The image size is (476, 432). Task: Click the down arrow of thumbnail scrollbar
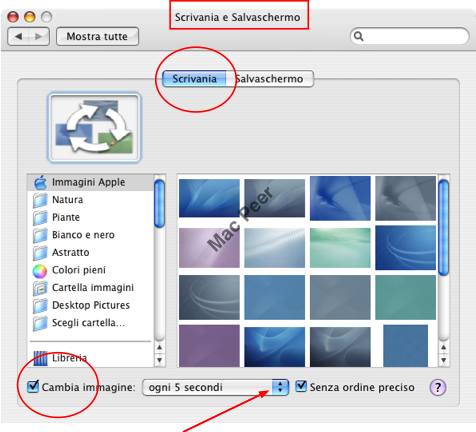point(443,360)
